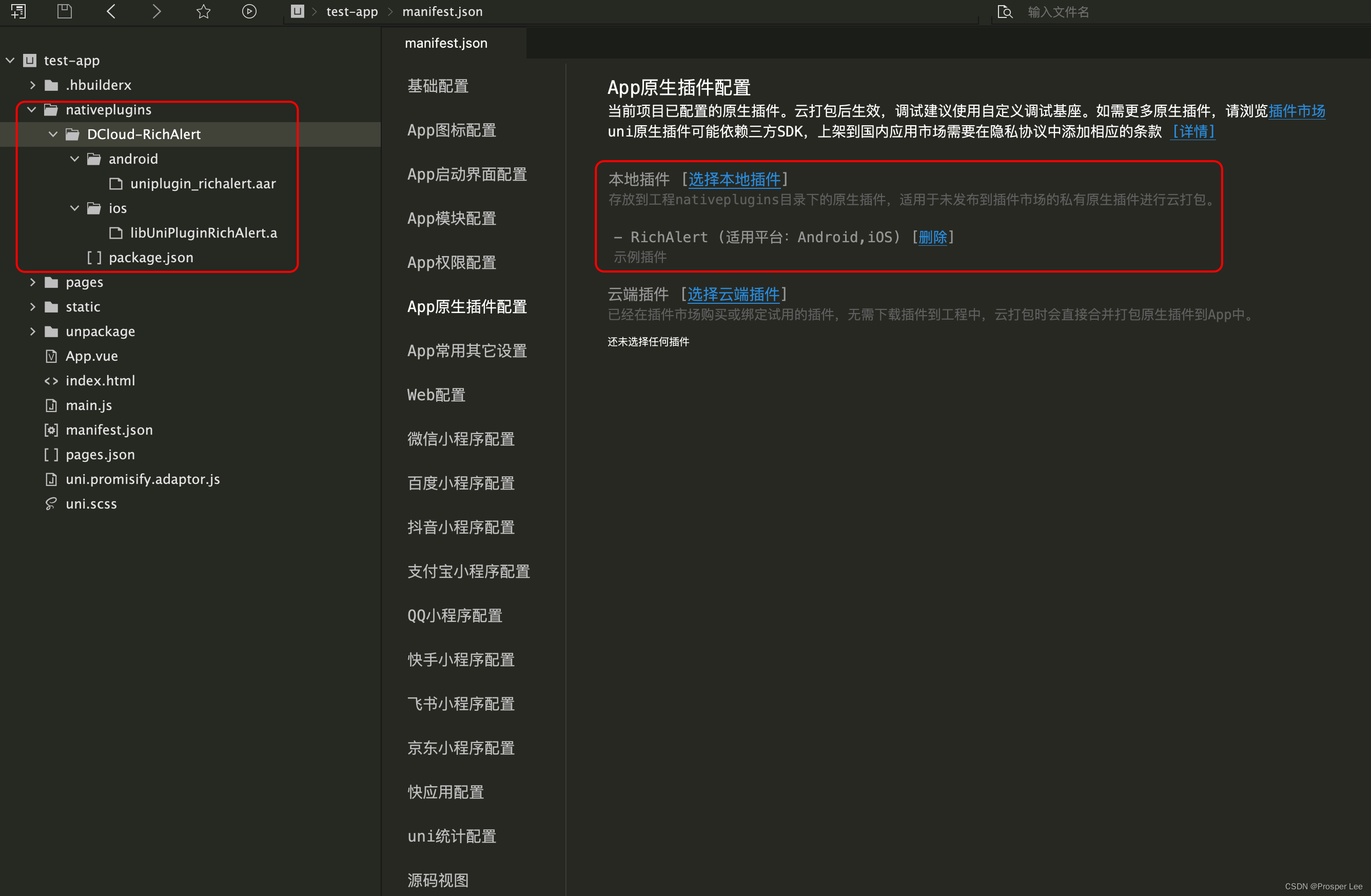Click the test-app project icon in tree
1371x896 pixels.
coord(29,61)
